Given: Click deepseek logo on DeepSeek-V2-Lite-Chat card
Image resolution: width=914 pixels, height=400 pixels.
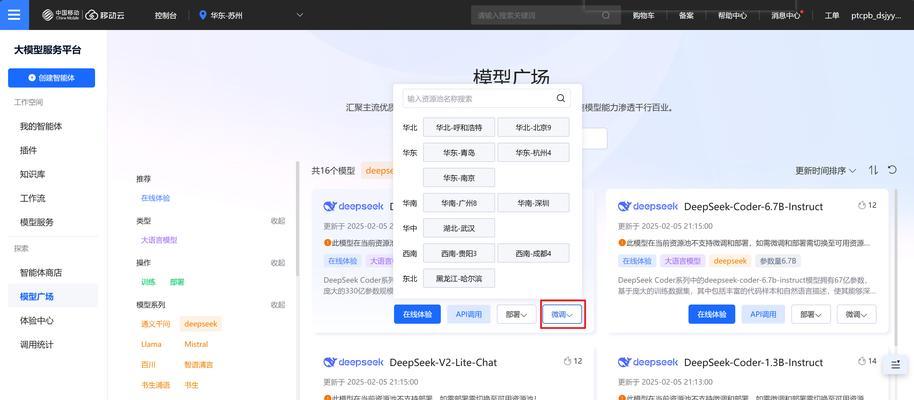Looking at the screenshot, I should click(353, 362).
